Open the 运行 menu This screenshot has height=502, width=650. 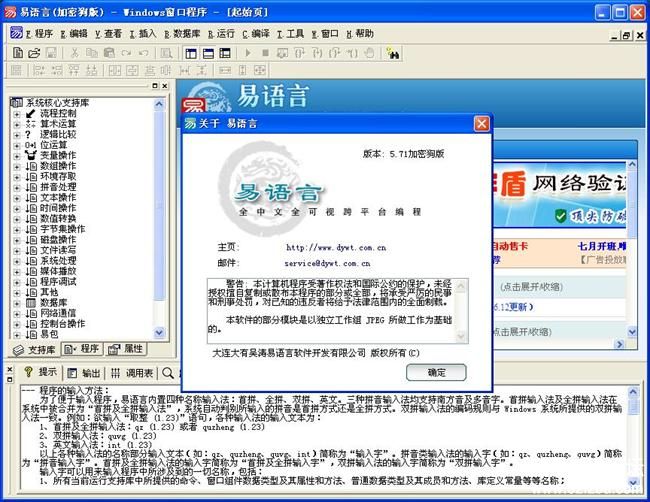click(221, 34)
